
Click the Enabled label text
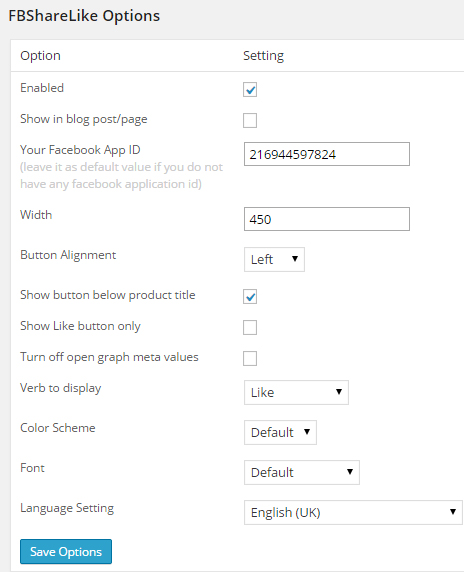42,88
